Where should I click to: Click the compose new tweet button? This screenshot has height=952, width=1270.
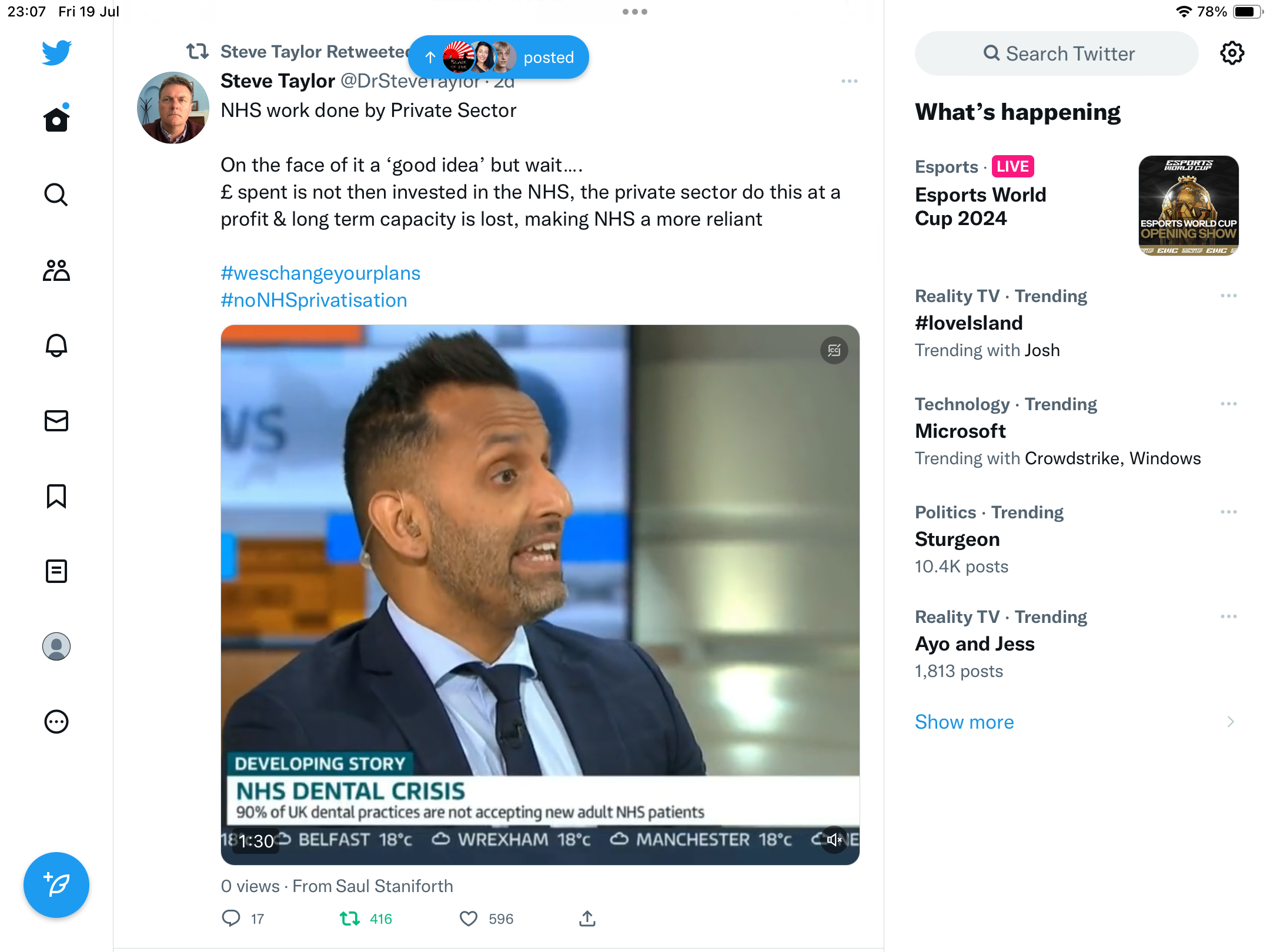pyautogui.click(x=56, y=885)
